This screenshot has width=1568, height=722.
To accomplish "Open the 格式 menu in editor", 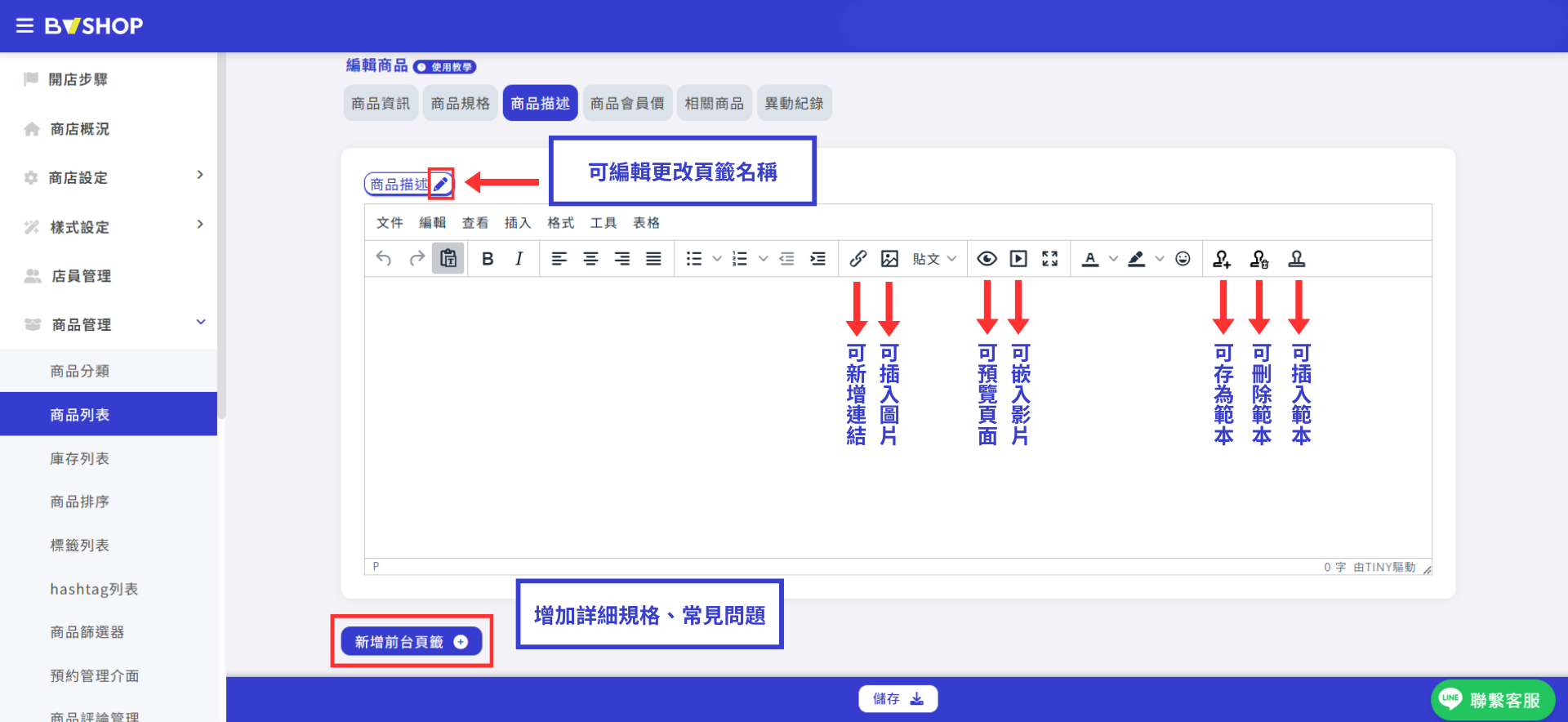I will coord(561,223).
